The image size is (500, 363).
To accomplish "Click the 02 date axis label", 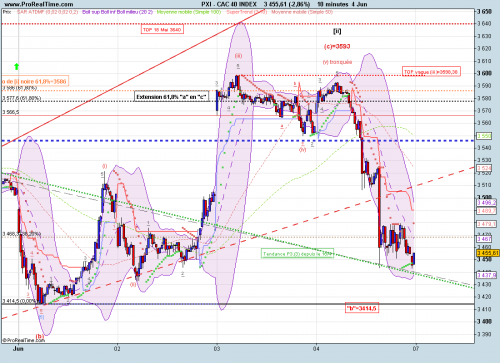I will (117, 349).
